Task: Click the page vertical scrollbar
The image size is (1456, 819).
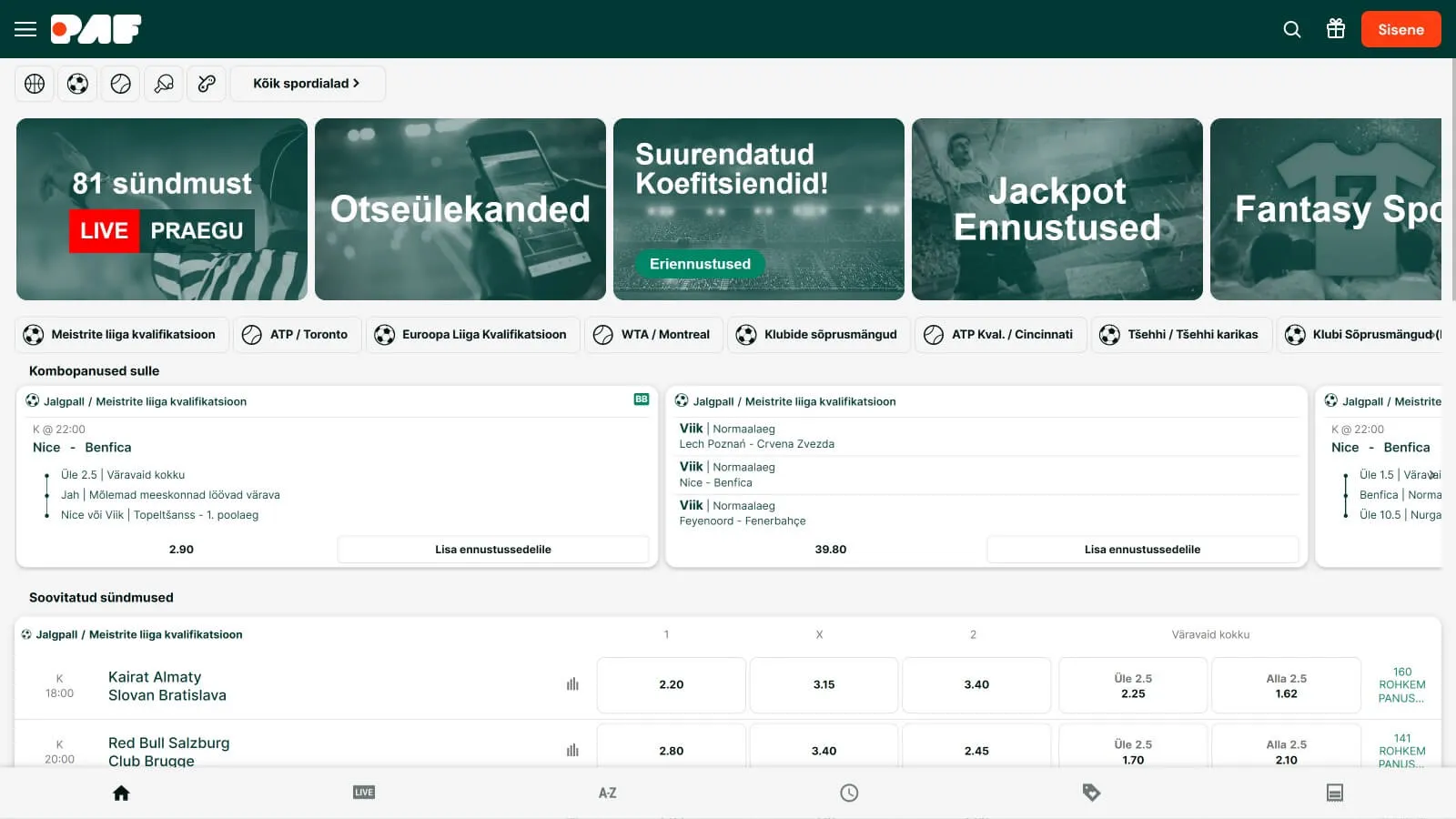Action: coord(1452,180)
